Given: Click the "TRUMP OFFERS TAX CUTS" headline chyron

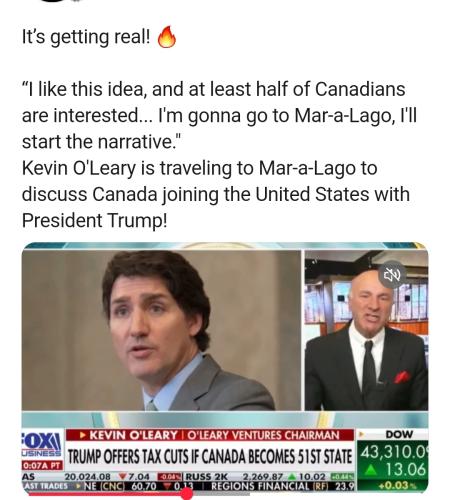Looking at the screenshot, I should coord(210,456).
